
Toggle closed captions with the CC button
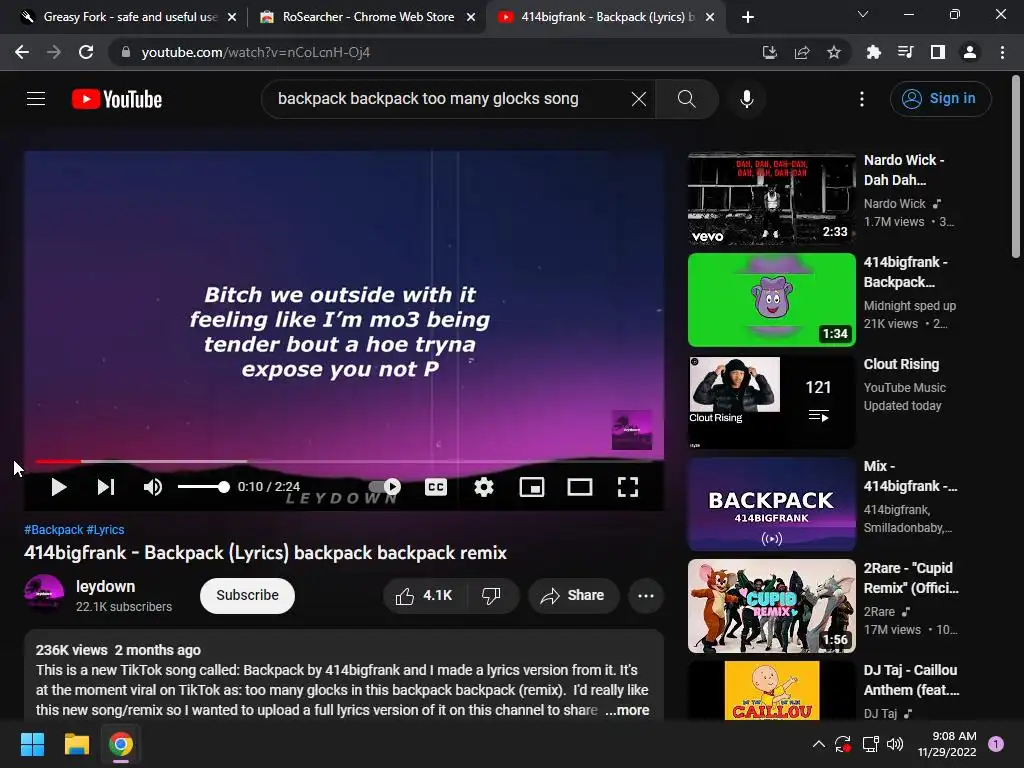(436, 487)
